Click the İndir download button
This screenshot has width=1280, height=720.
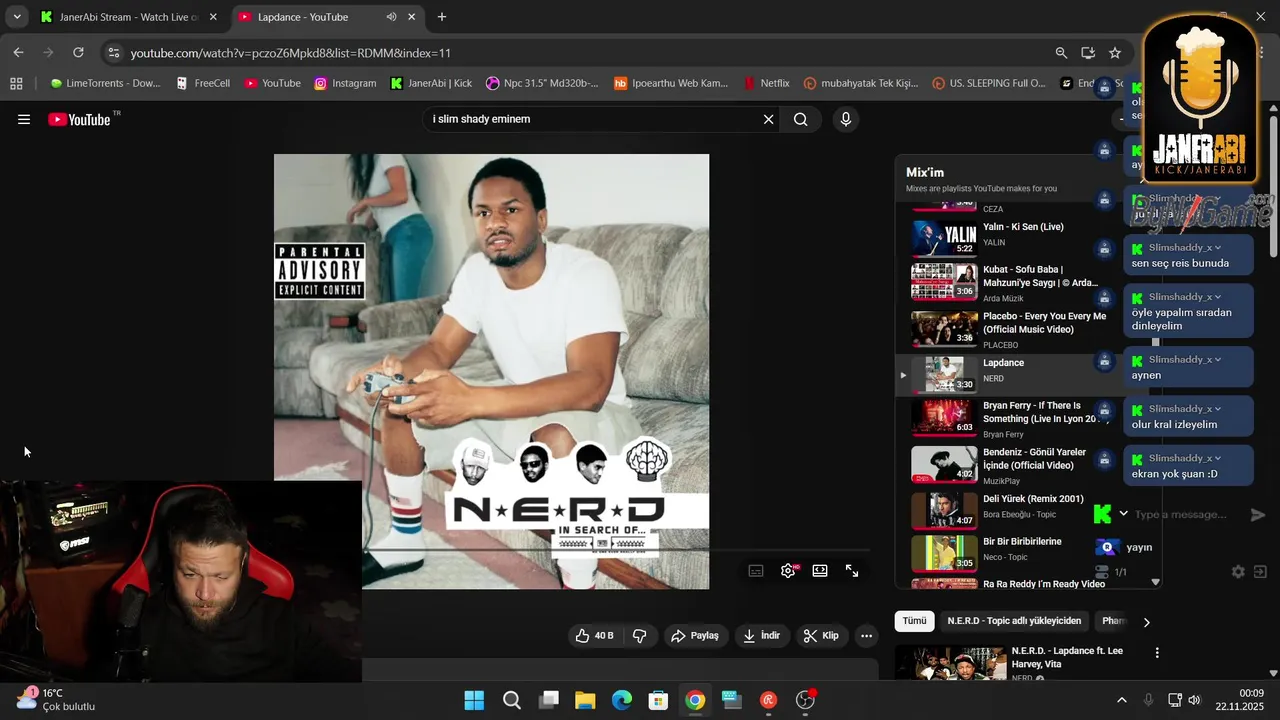[x=761, y=636]
